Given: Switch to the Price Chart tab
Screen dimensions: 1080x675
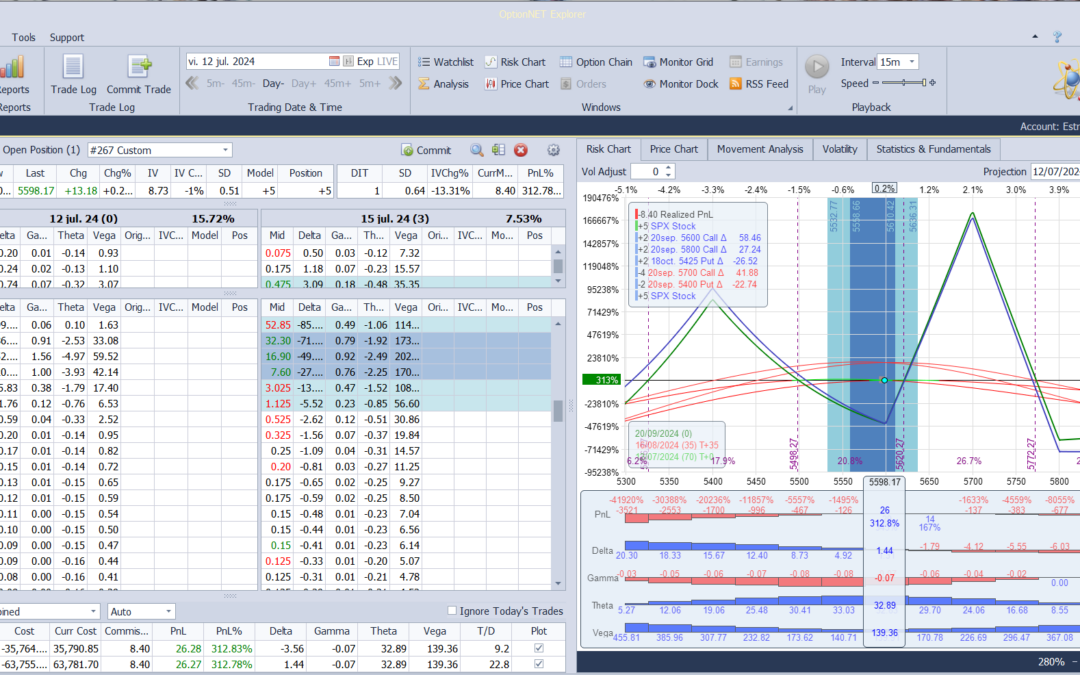Looking at the screenshot, I should [x=674, y=149].
